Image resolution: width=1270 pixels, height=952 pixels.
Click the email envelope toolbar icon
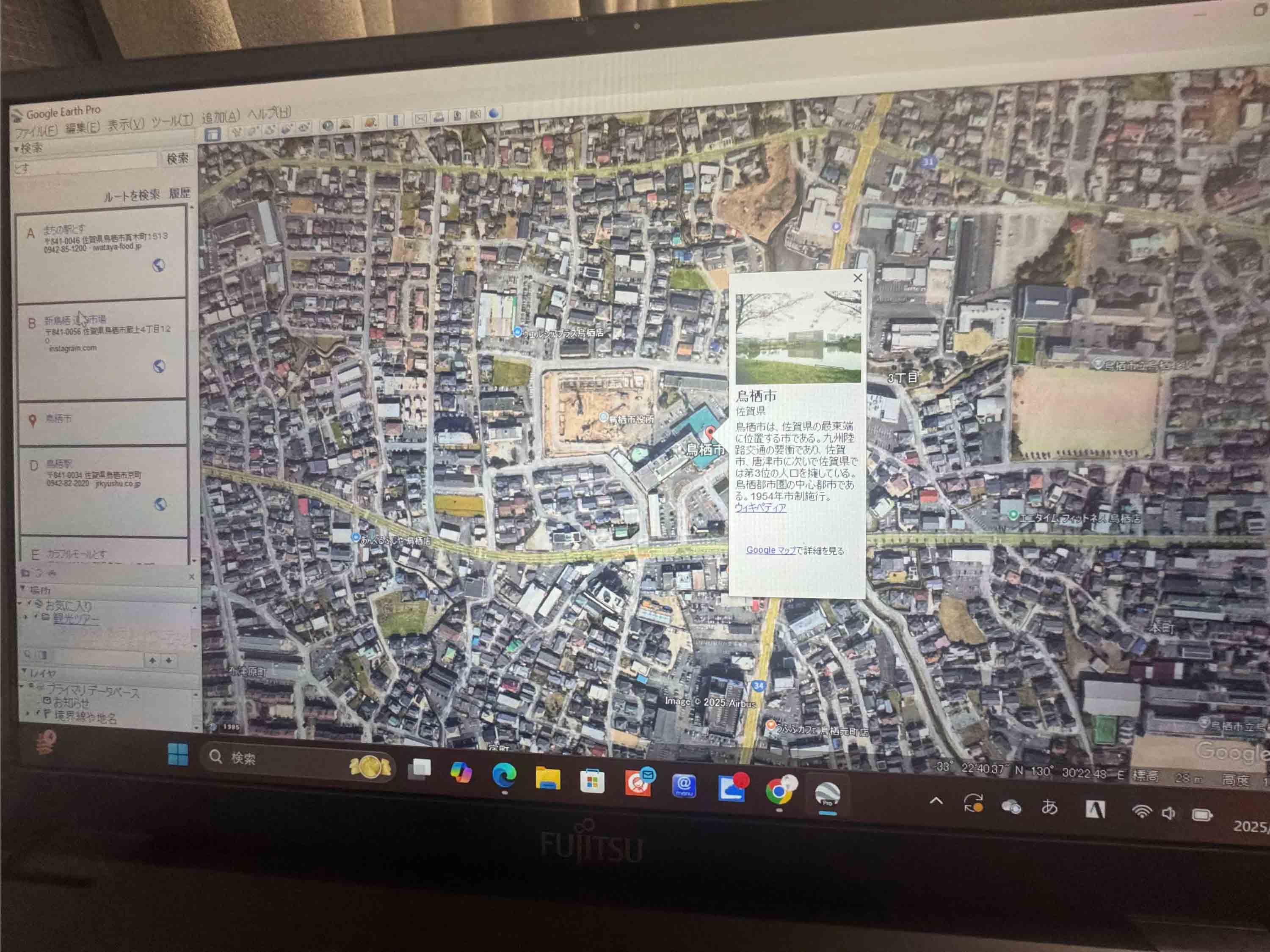click(421, 118)
